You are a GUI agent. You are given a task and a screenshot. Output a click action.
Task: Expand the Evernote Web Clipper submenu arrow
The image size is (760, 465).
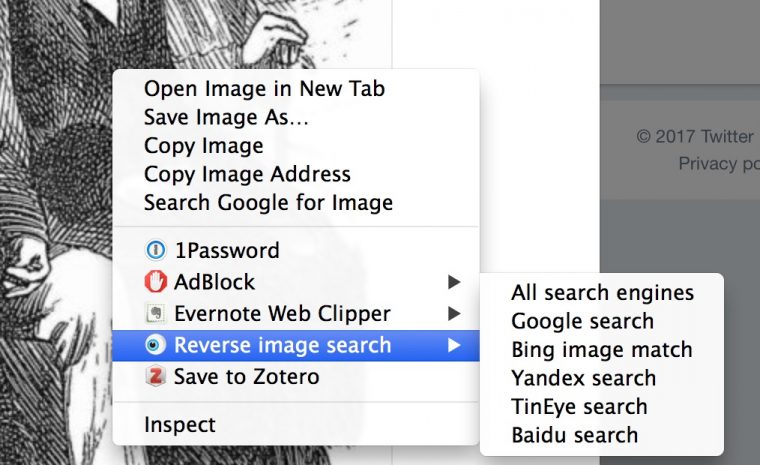[454, 314]
